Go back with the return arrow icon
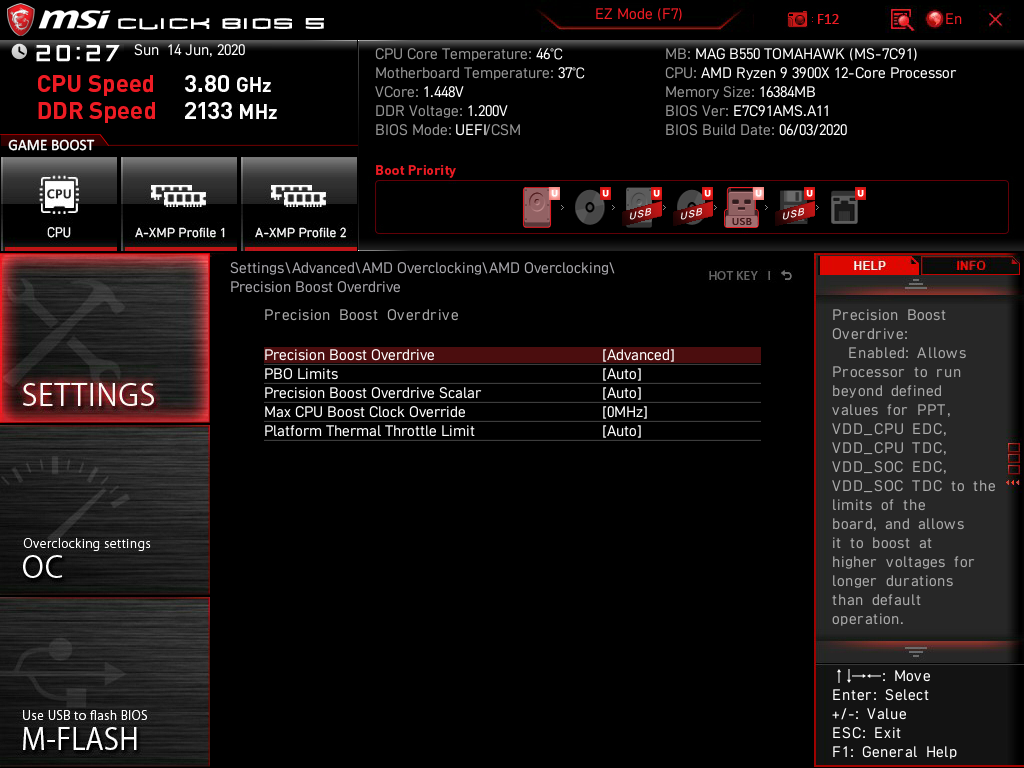 [x=787, y=276]
